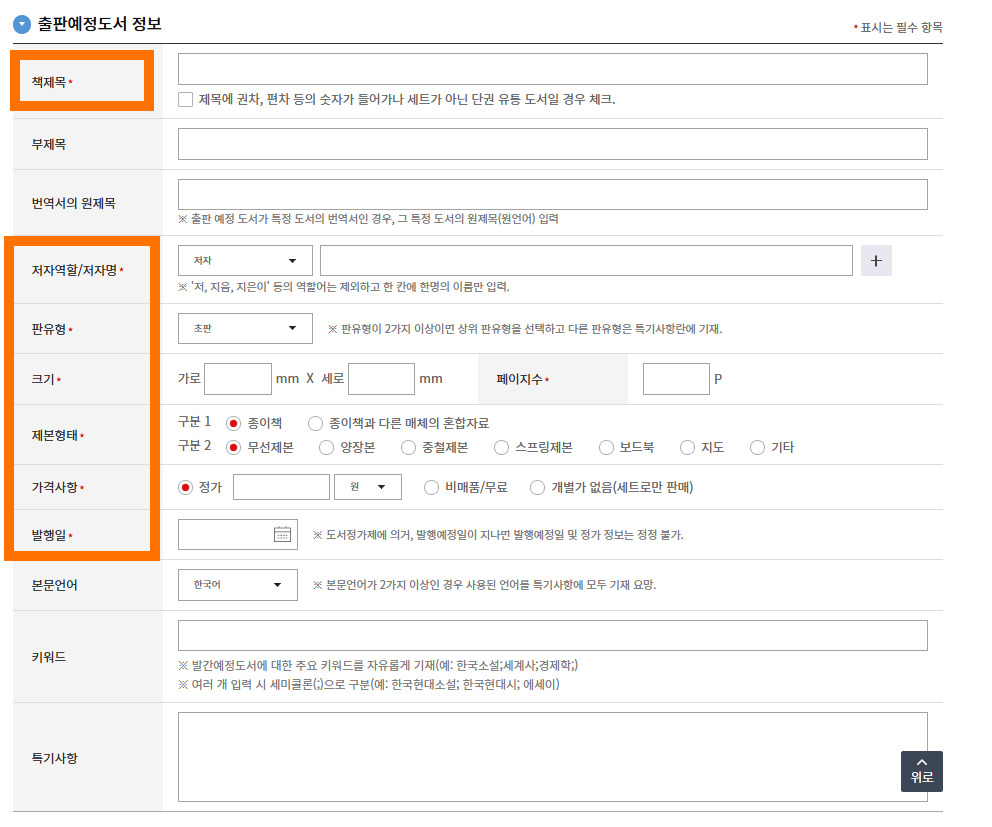Check the 단권 유통 도서 title checkbox
Screen dimensions: 992x827
pyautogui.click(x=185, y=99)
